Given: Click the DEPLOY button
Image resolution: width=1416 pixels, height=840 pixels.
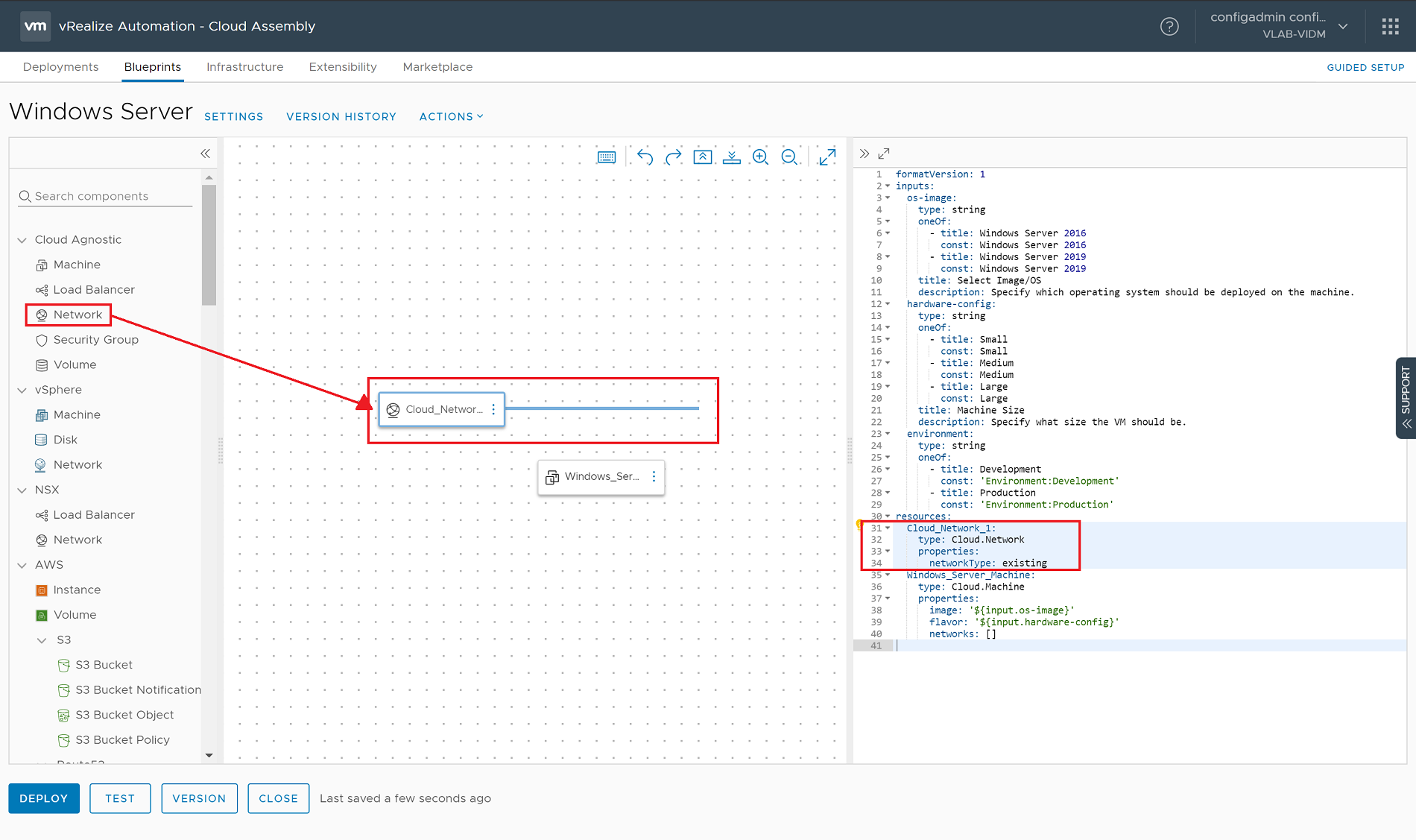Looking at the screenshot, I should coord(43,798).
